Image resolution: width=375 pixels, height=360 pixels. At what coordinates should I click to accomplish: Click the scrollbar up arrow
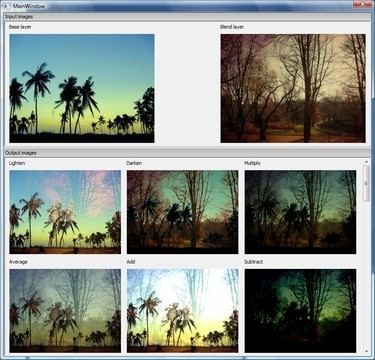(366, 162)
